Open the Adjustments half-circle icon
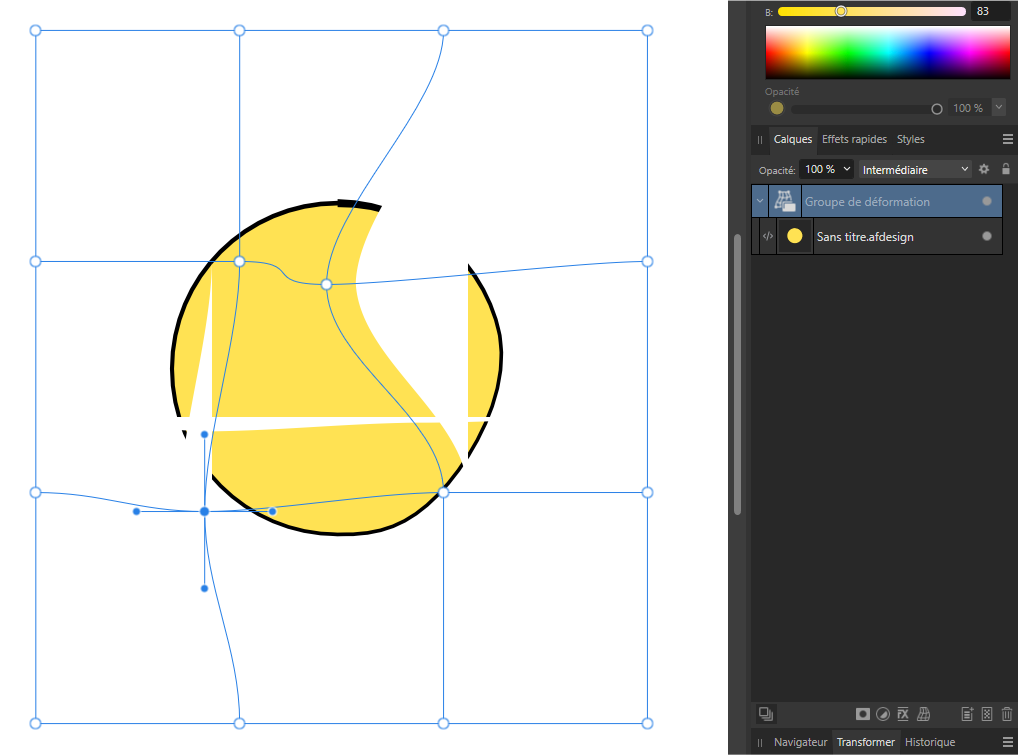 [x=882, y=714]
